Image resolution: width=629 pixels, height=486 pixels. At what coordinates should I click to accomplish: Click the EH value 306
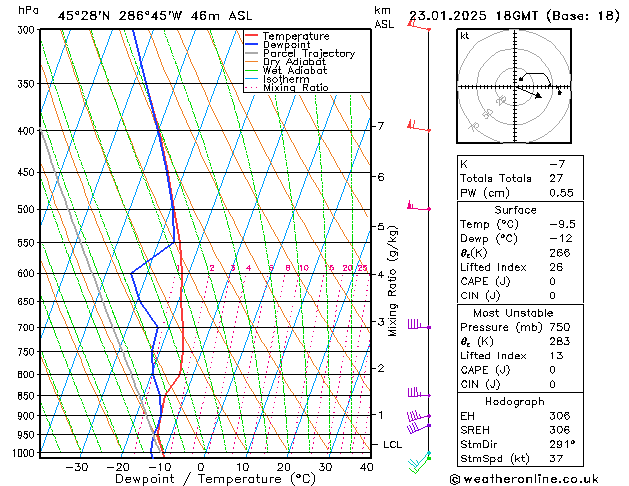(560, 416)
